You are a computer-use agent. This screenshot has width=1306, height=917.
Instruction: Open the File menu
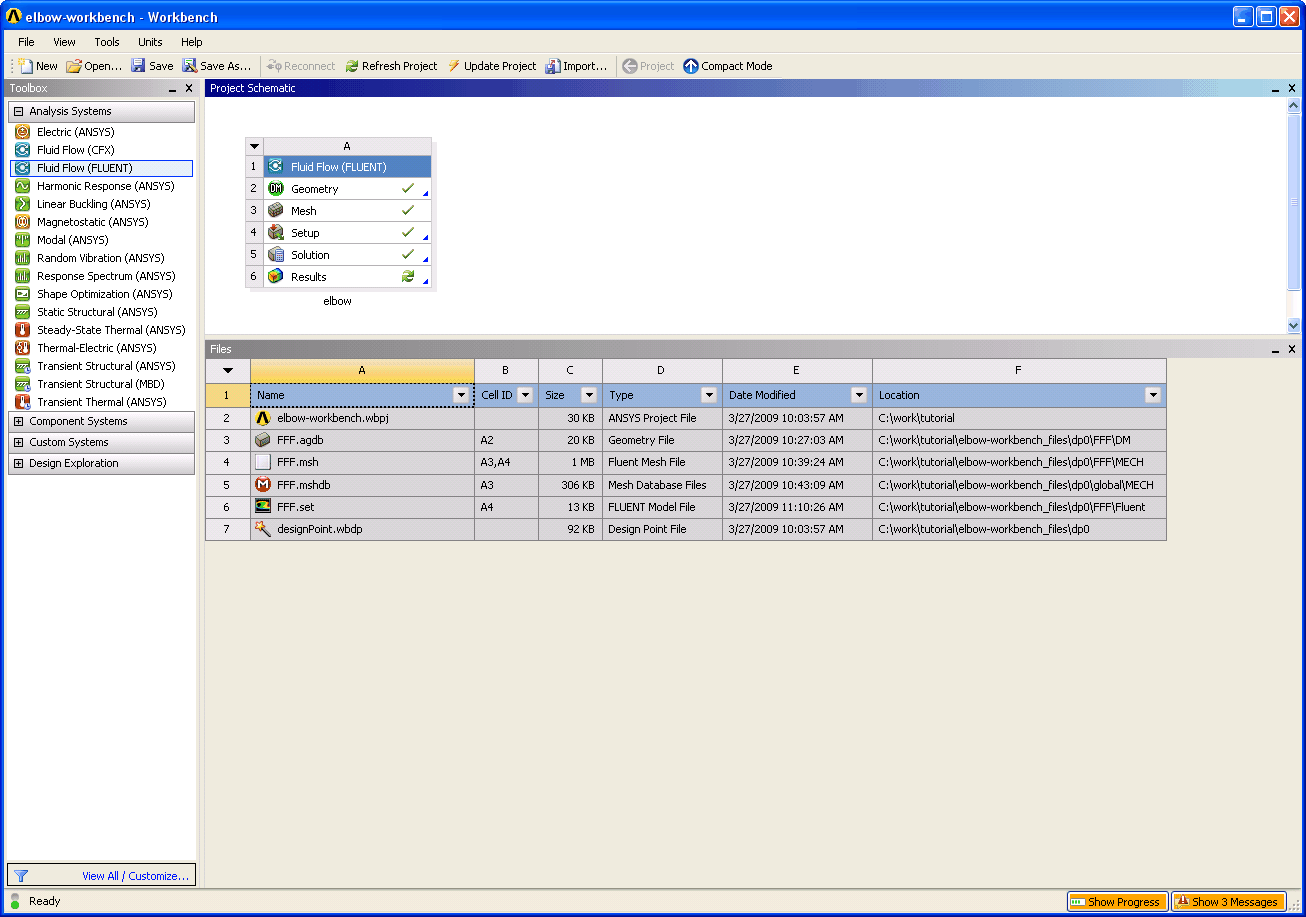coord(26,42)
